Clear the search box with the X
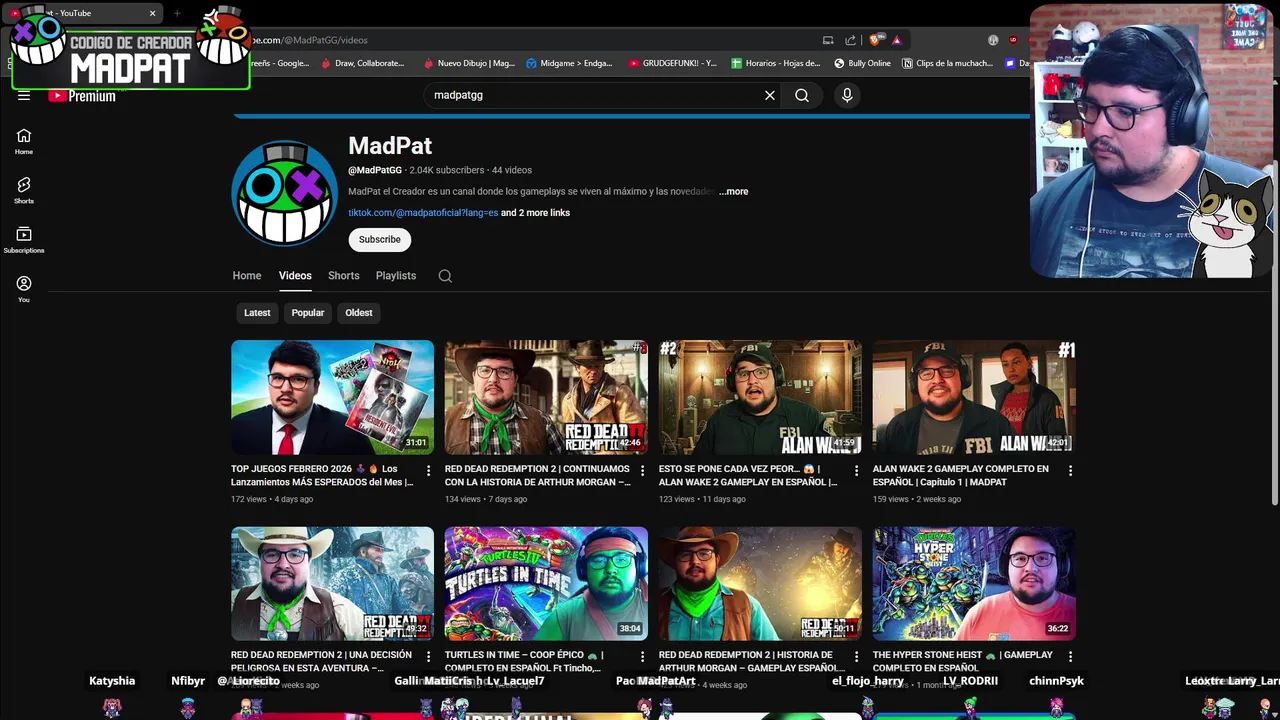 coord(770,95)
